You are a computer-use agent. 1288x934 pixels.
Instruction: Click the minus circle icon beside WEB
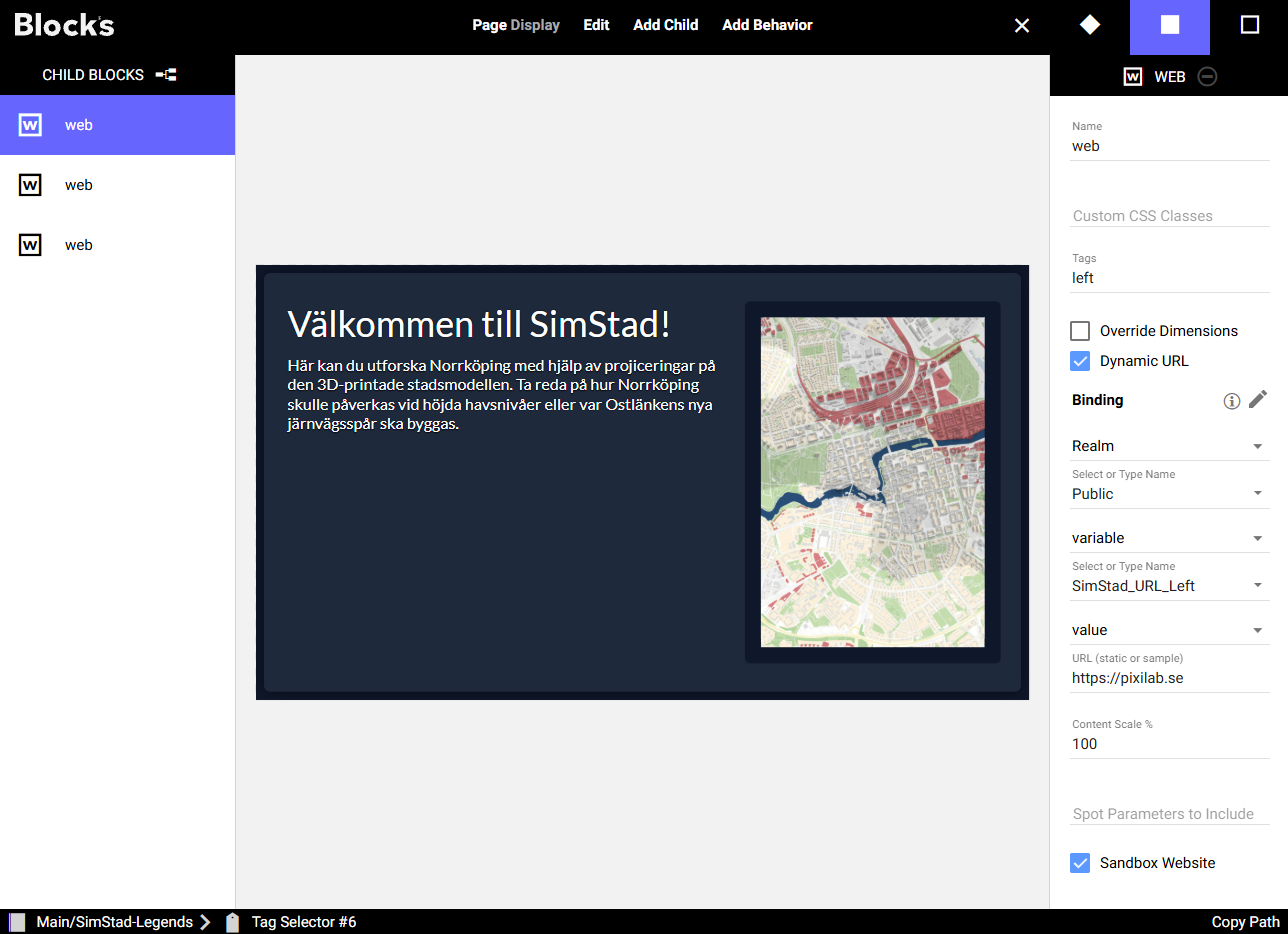pyautogui.click(x=1207, y=76)
